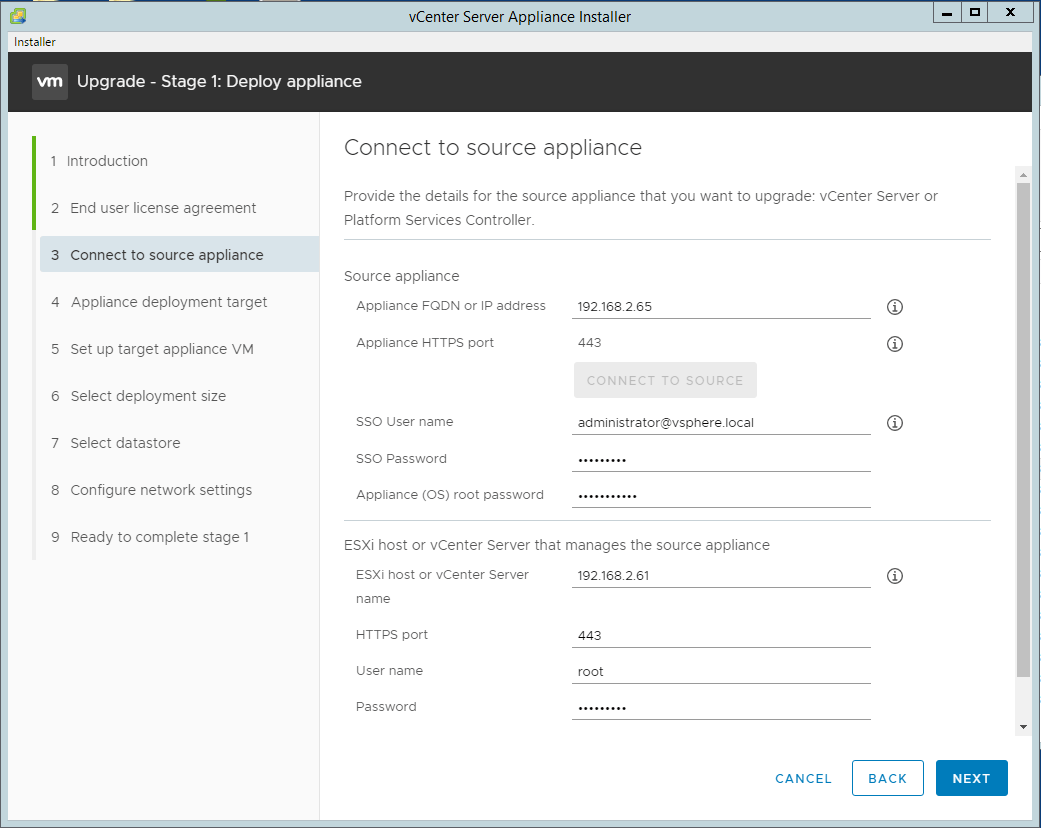Click info icon beside Appliance HTTPS port
Image resolution: width=1041 pixels, height=828 pixels.
click(x=894, y=344)
